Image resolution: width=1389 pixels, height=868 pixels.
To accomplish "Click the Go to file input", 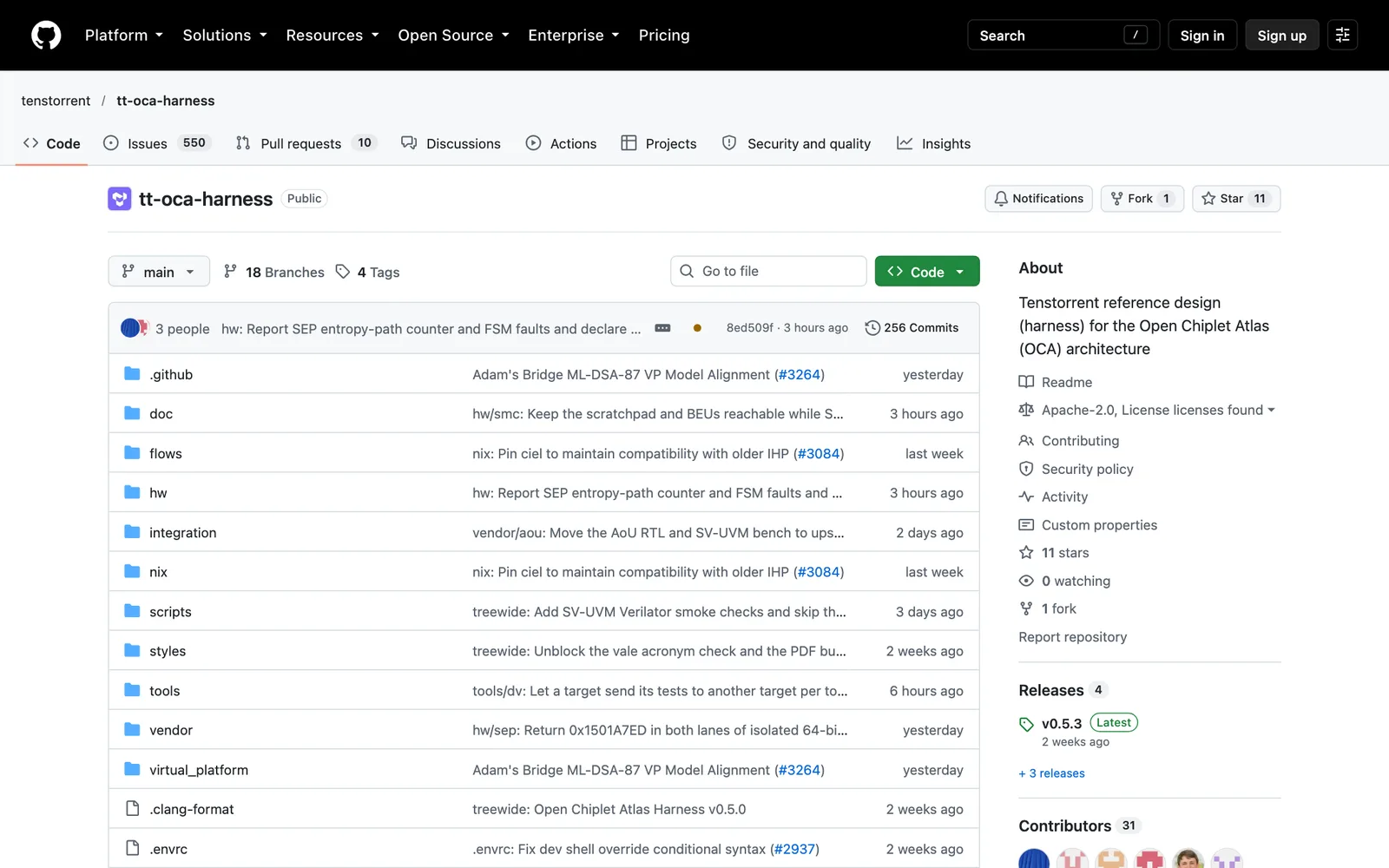I will [x=768, y=272].
